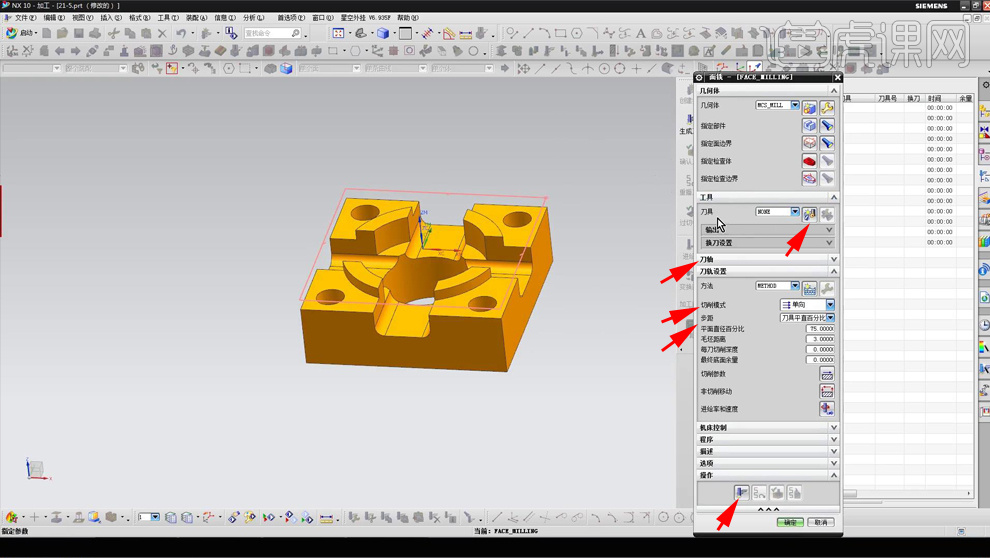Expand the 选项 section

point(768,463)
